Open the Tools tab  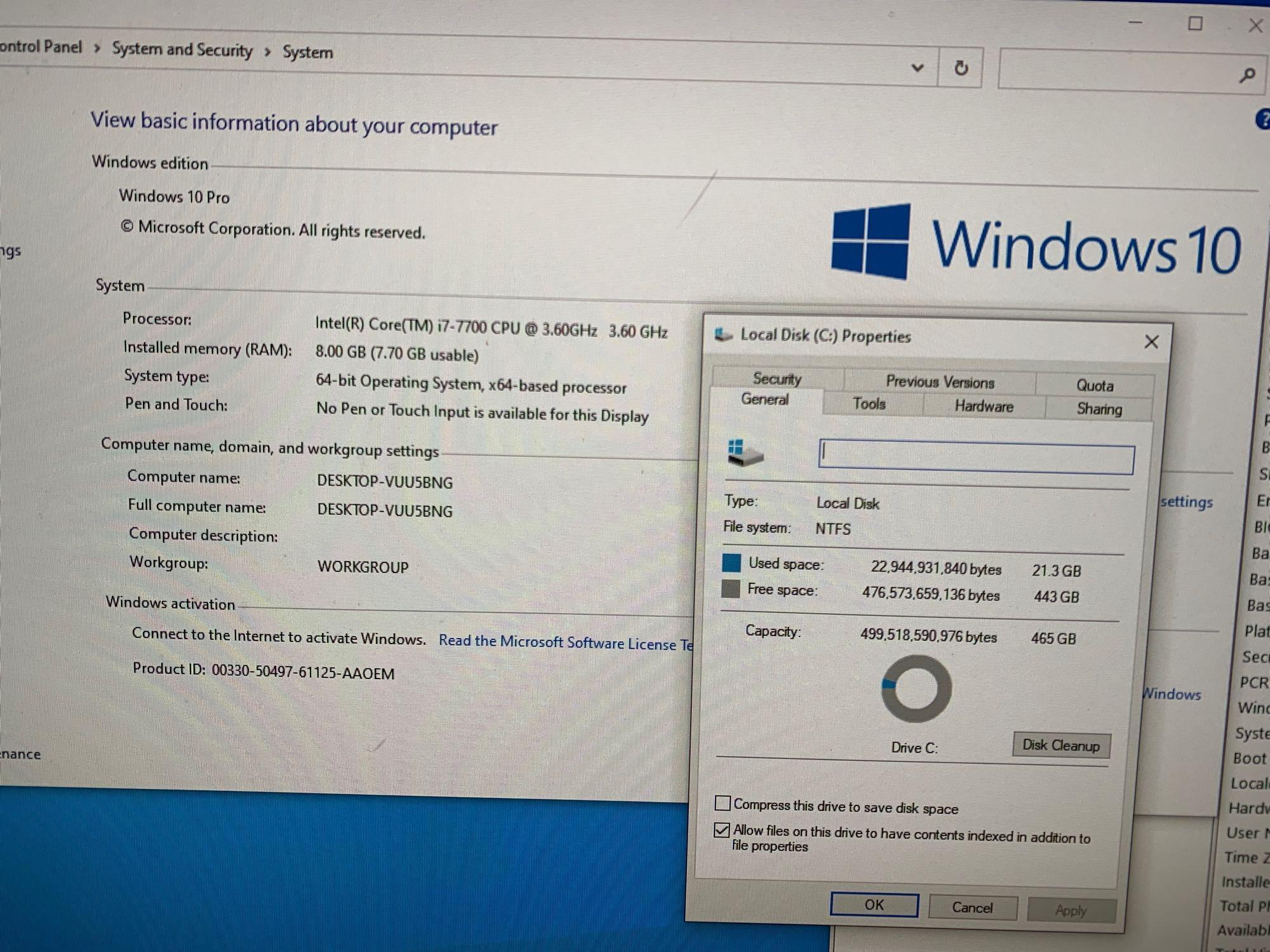click(x=869, y=404)
